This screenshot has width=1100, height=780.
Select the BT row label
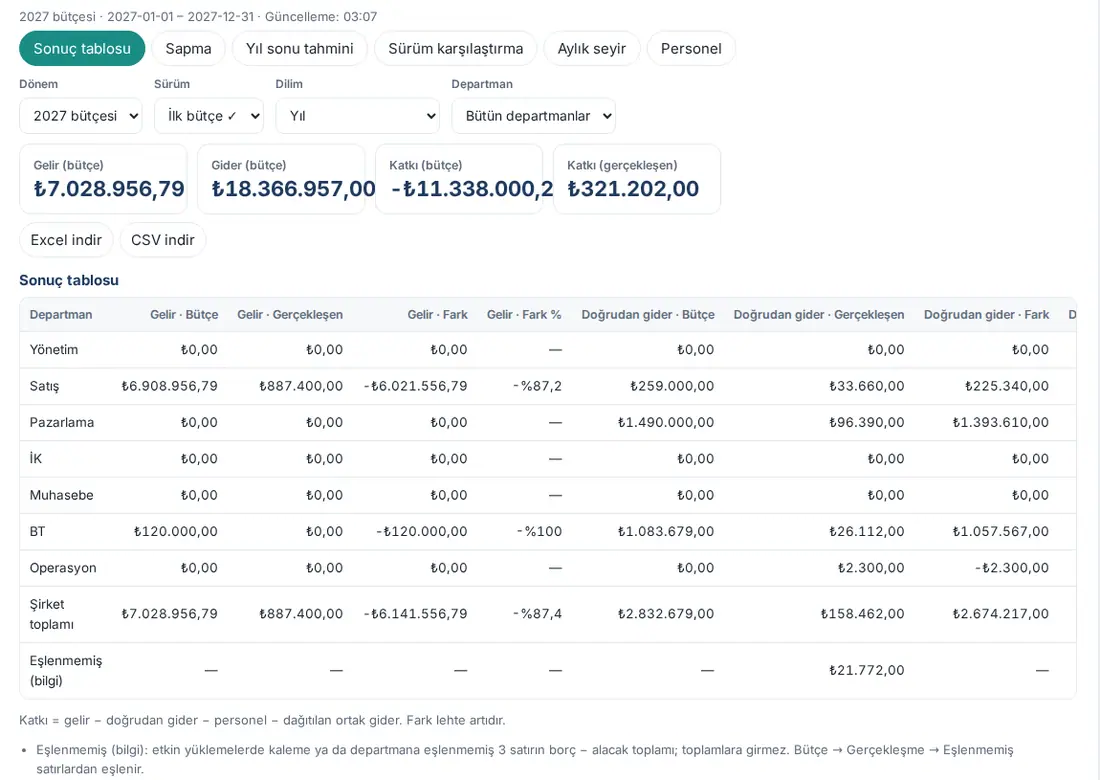click(x=37, y=532)
